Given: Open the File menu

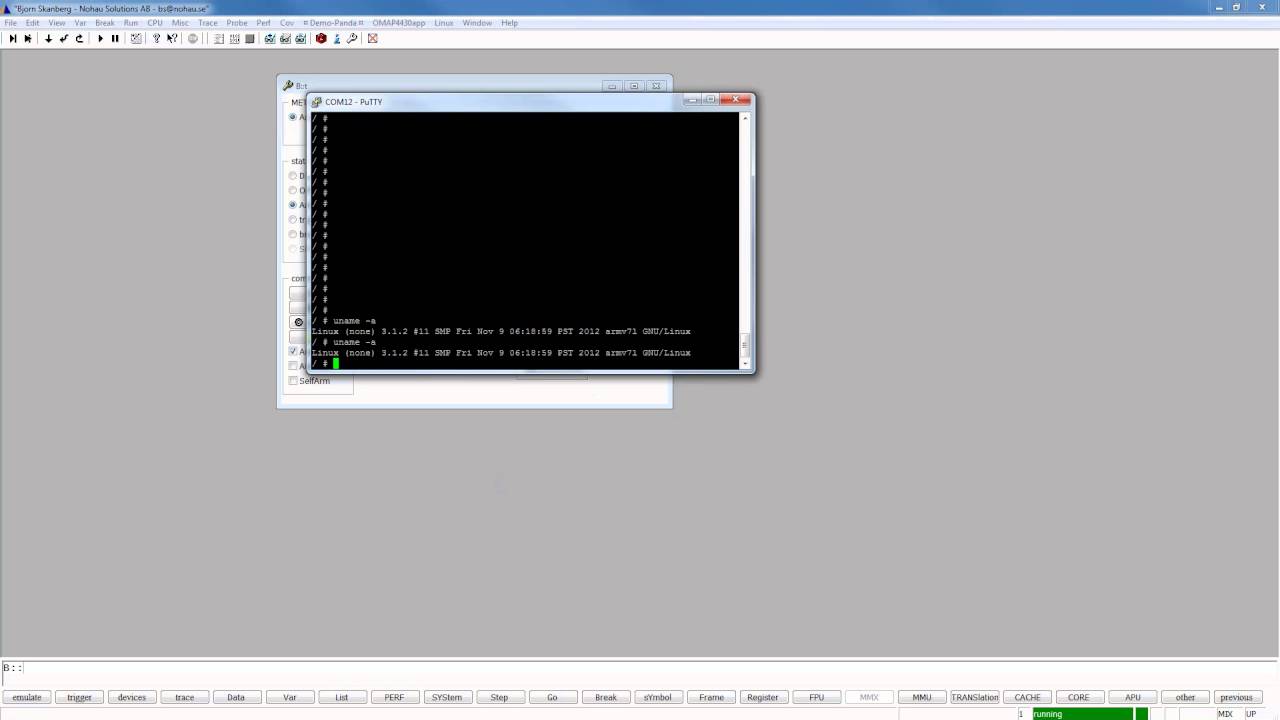Looking at the screenshot, I should point(10,22).
